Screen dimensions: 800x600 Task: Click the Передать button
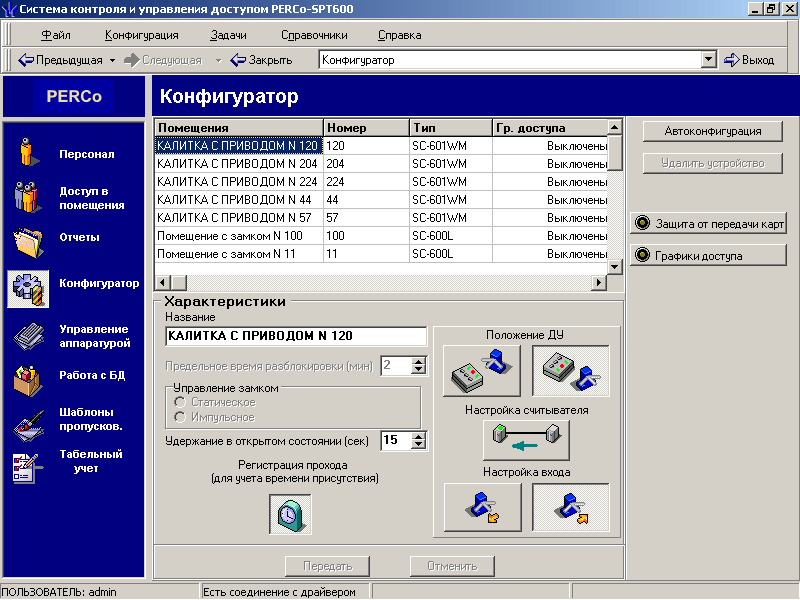tap(328, 566)
